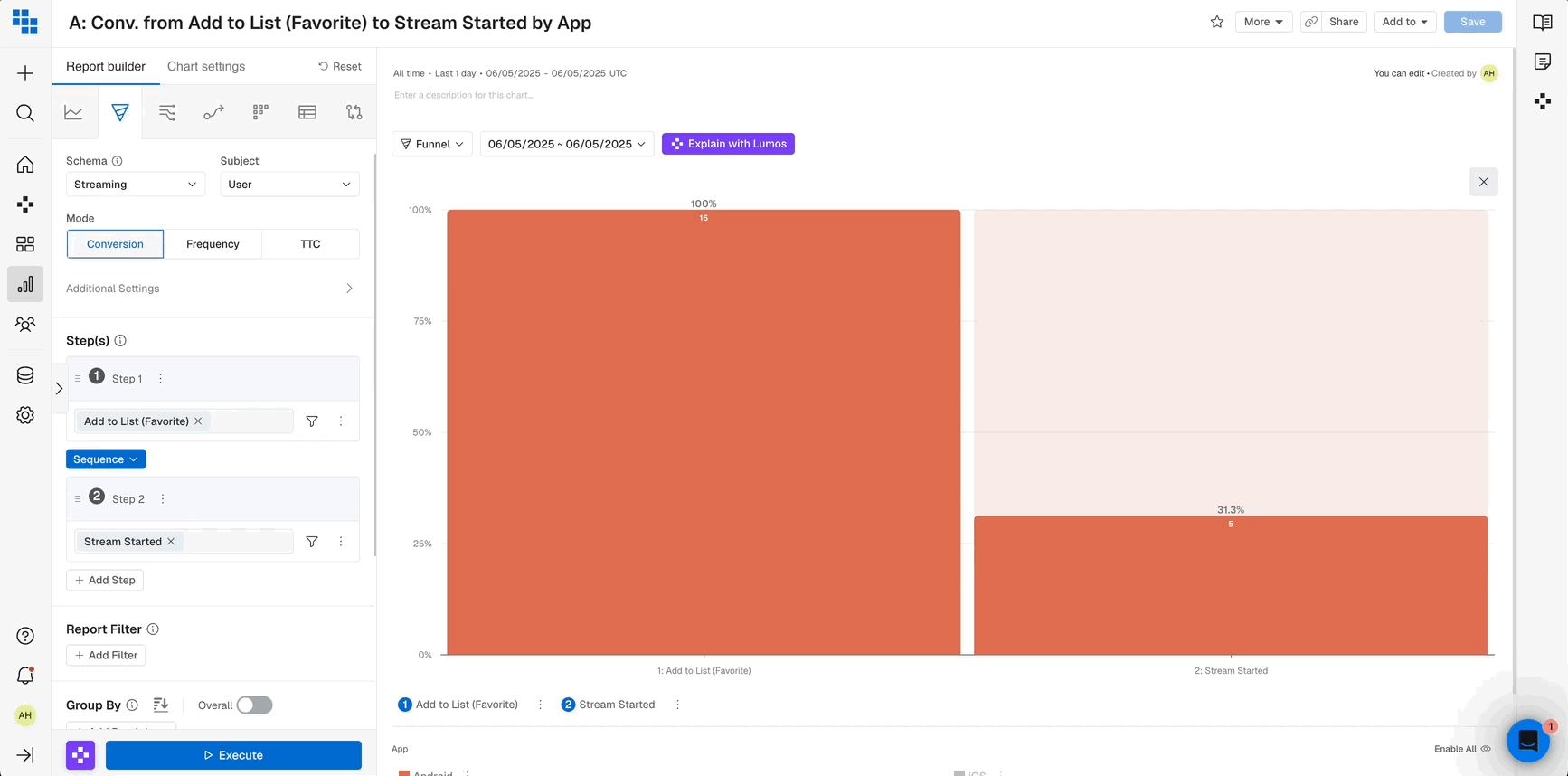Click the Save button
Viewport: 1568px width, 776px height.
click(1472, 22)
